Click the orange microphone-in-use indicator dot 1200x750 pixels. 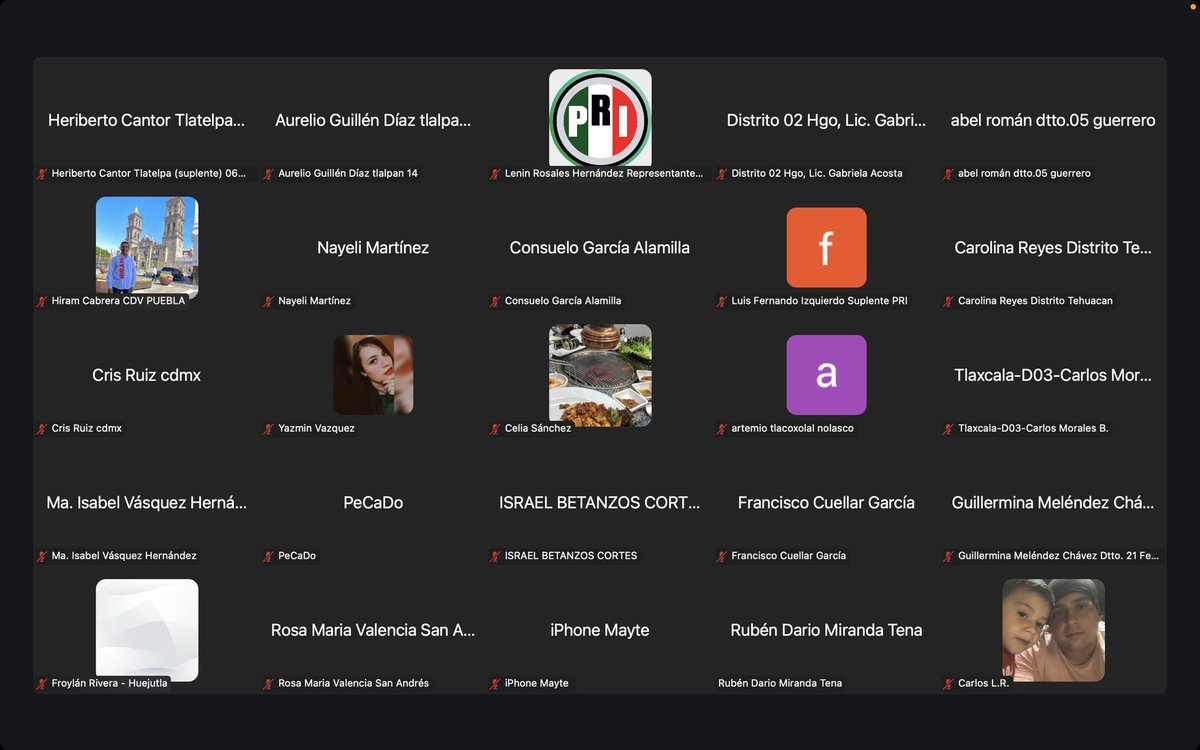(x=1192, y=5)
